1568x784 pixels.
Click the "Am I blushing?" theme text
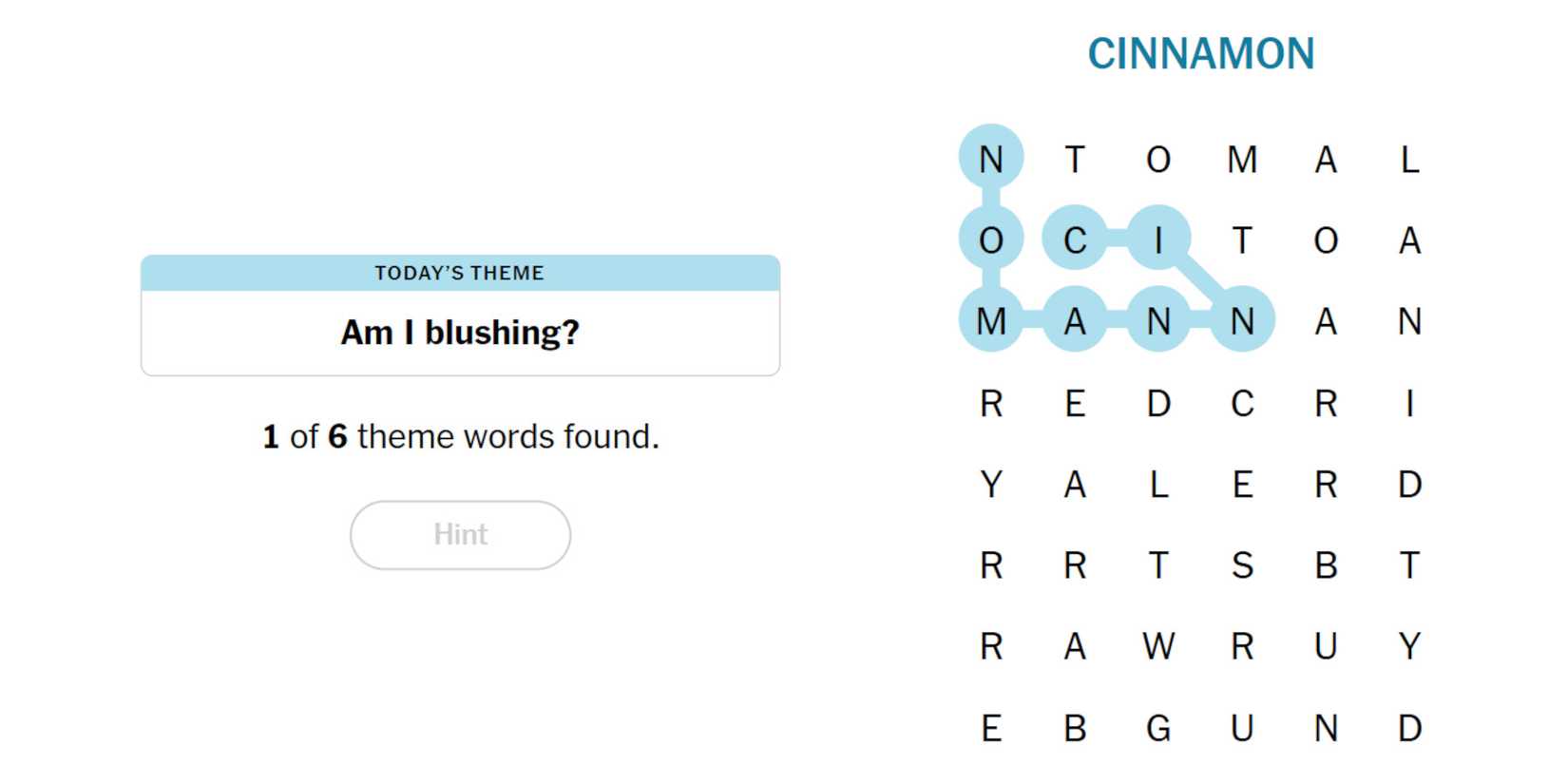pos(460,333)
